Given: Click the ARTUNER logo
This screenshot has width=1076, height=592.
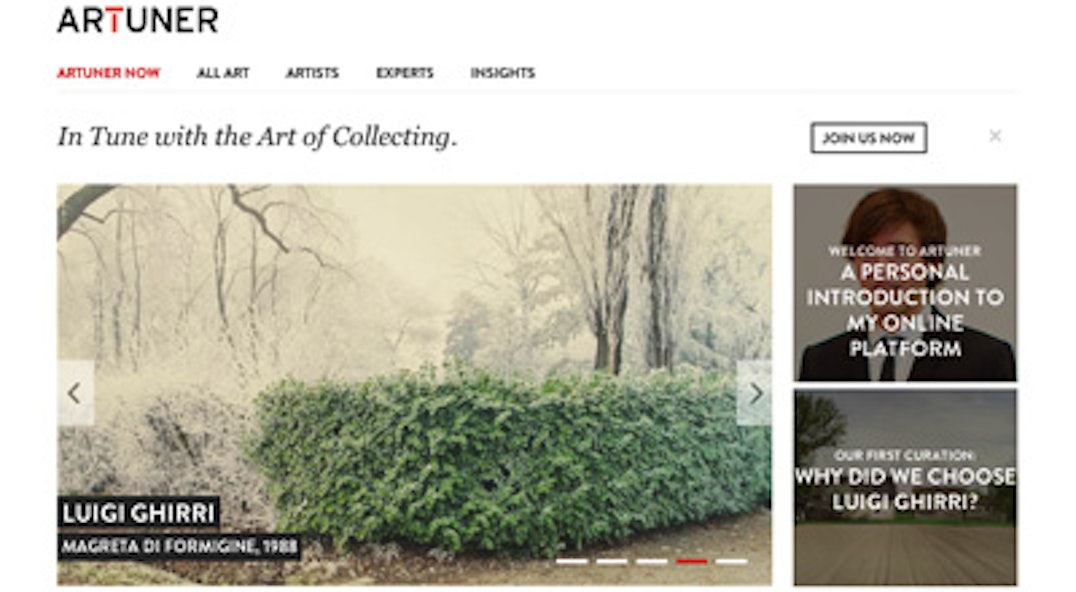Looking at the screenshot, I should pyautogui.click(x=138, y=21).
